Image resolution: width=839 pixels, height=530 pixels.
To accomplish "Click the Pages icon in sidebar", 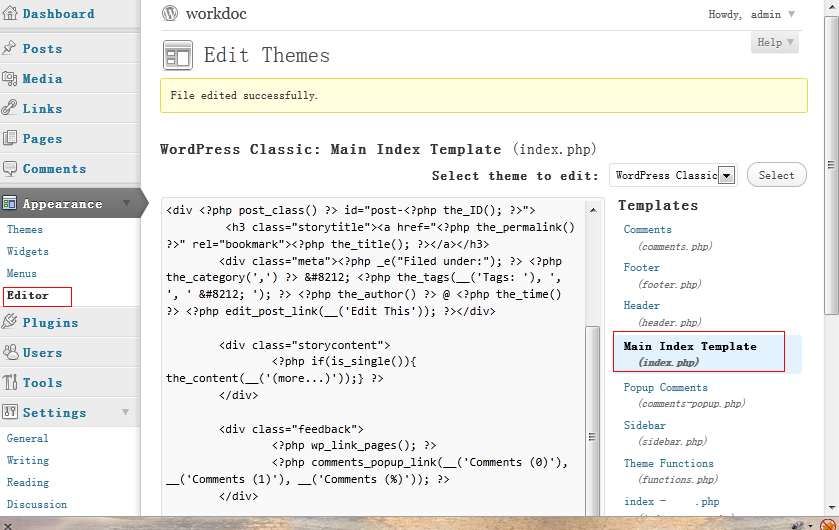I will (x=10, y=139).
